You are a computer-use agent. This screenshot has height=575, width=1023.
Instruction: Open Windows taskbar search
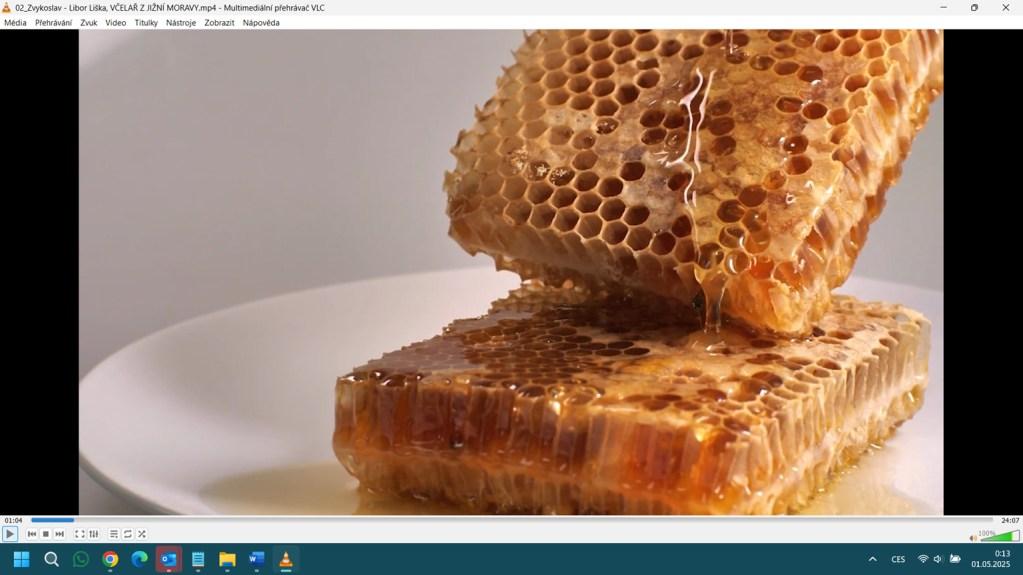pyautogui.click(x=51, y=559)
